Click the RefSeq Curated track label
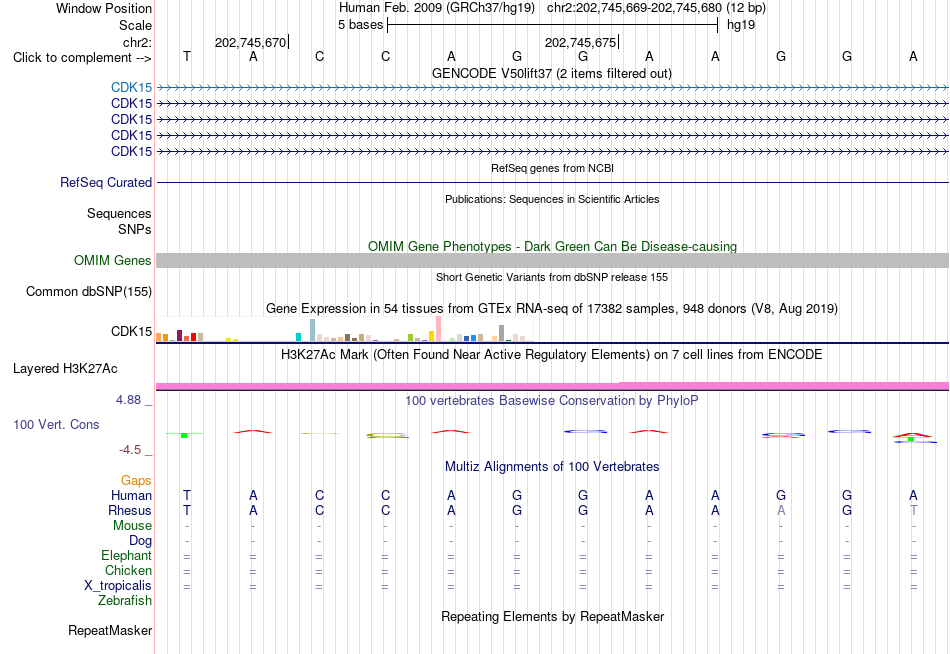The height and width of the screenshot is (654, 950). [x=106, y=182]
